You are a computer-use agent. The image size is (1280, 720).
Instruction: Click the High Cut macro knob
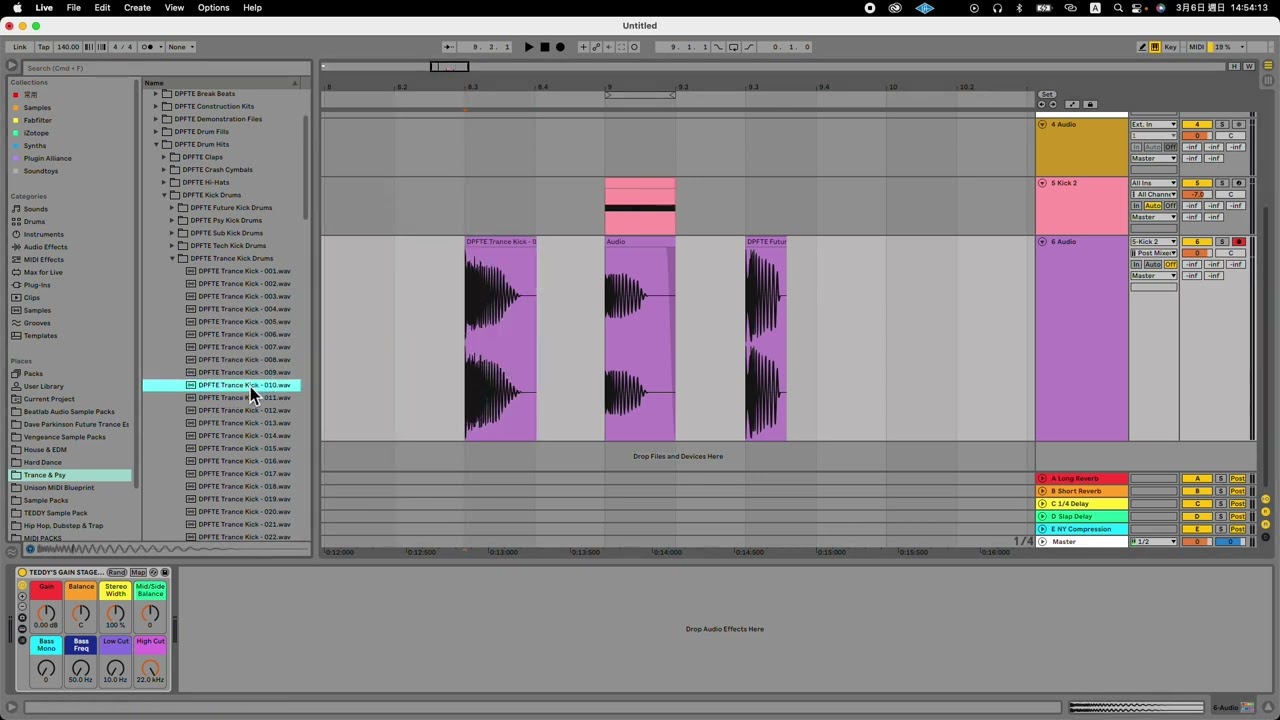coord(150,668)
